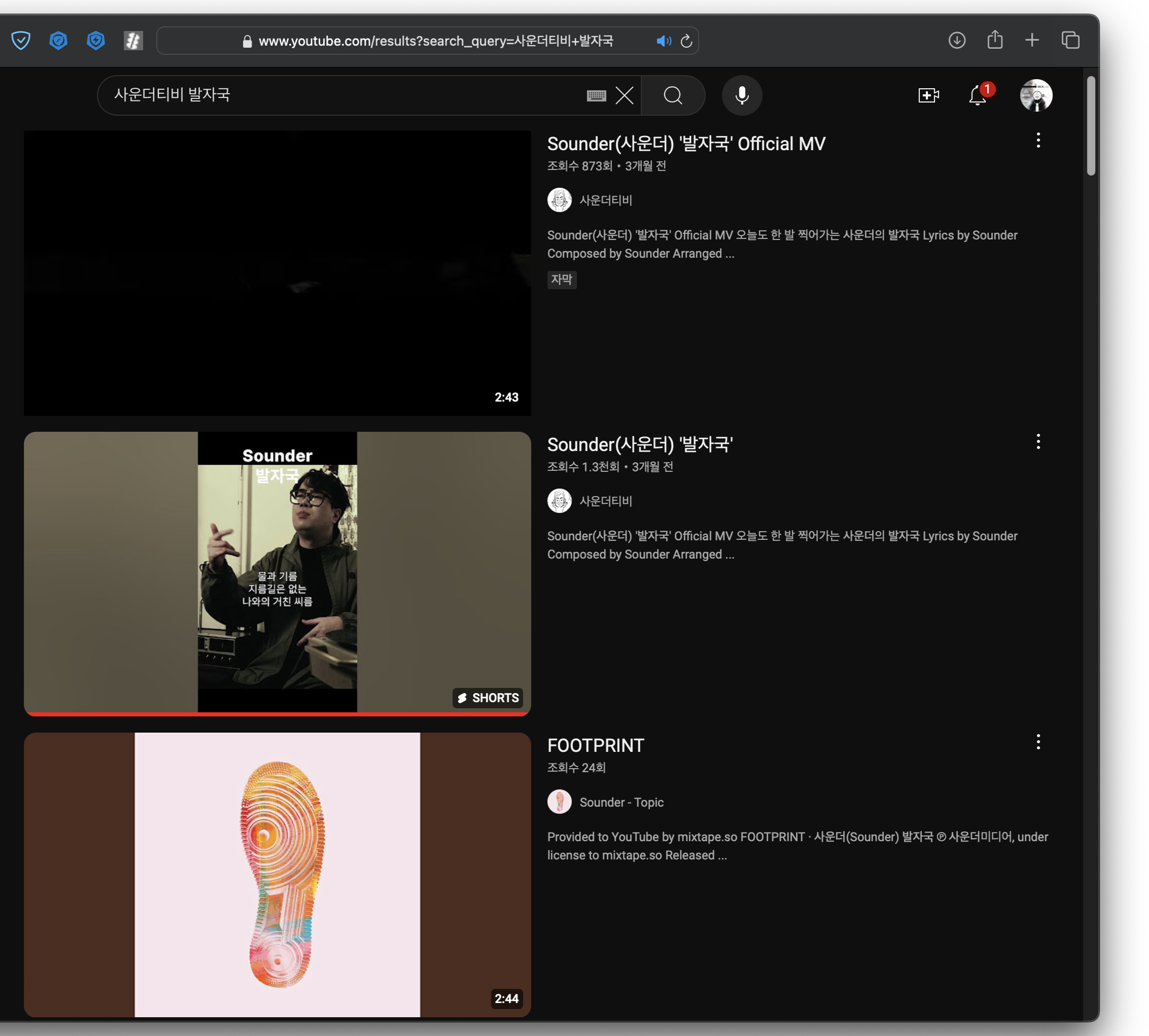
Task: Click the SHORTS badge on thumbnail
Action: [489, 698]
